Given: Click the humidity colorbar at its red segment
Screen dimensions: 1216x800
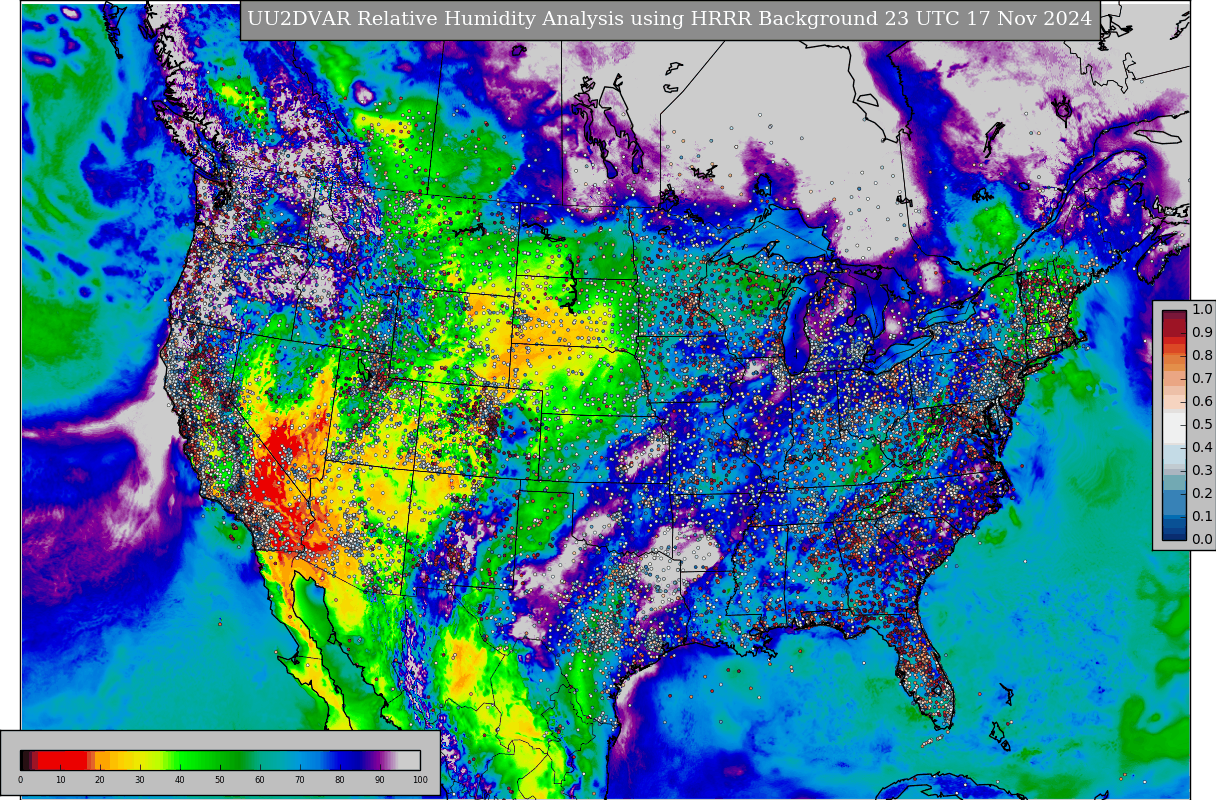Looking at the screenshot, I should click(x=60, y=759).
